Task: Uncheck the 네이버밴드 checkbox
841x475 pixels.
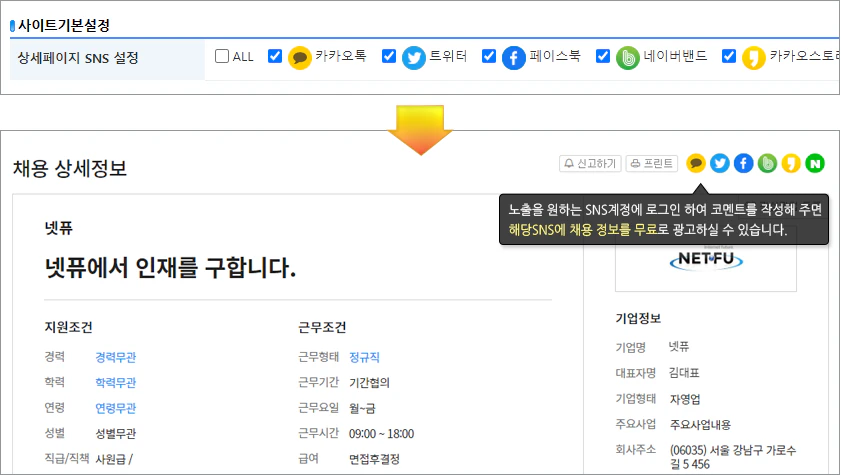Action: (x=603, y=56)
